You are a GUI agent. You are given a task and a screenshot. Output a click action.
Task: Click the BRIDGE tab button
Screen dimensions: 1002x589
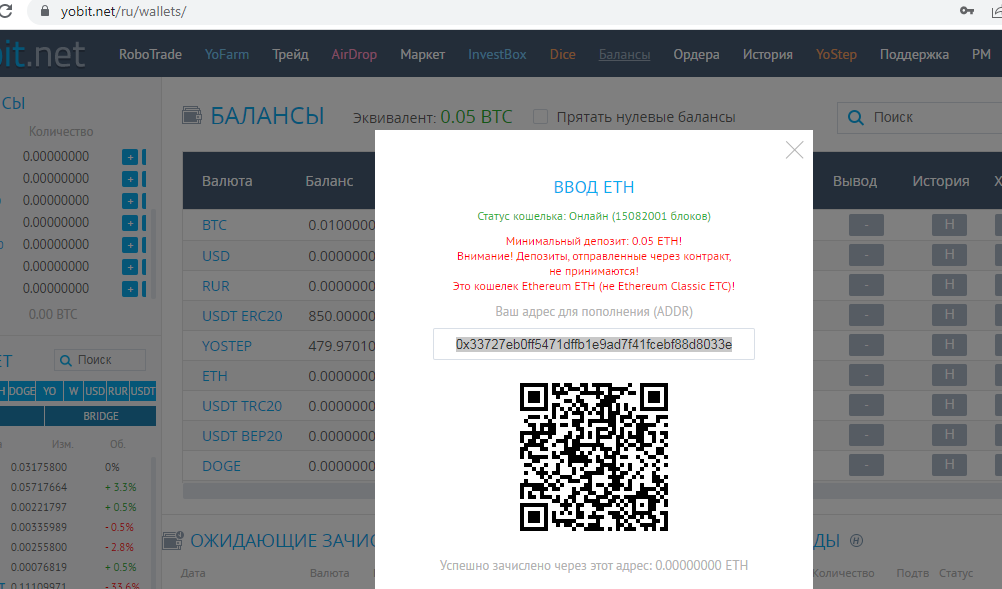click(100, 417)
